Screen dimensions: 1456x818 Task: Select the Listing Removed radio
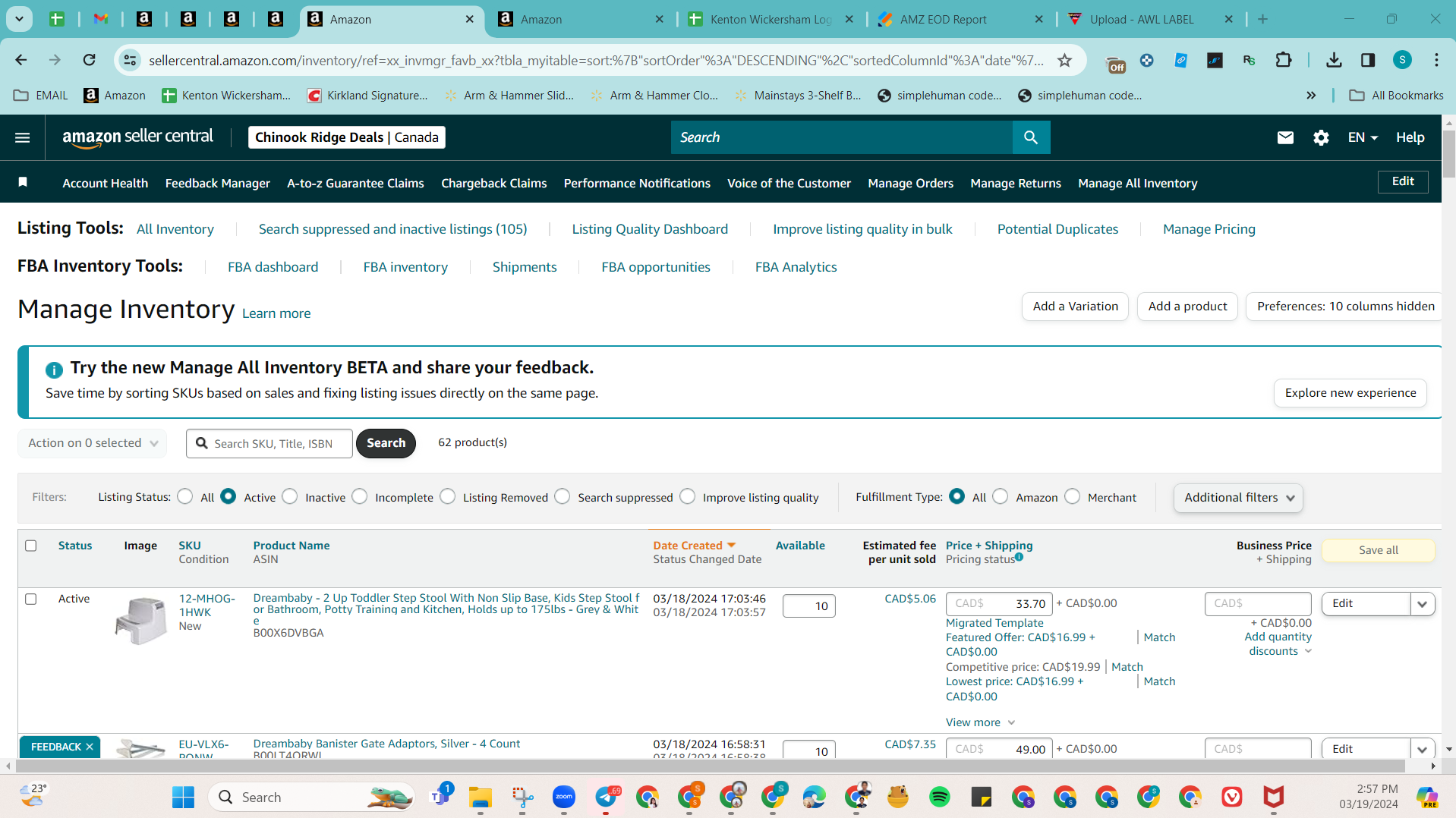(447, 496)
